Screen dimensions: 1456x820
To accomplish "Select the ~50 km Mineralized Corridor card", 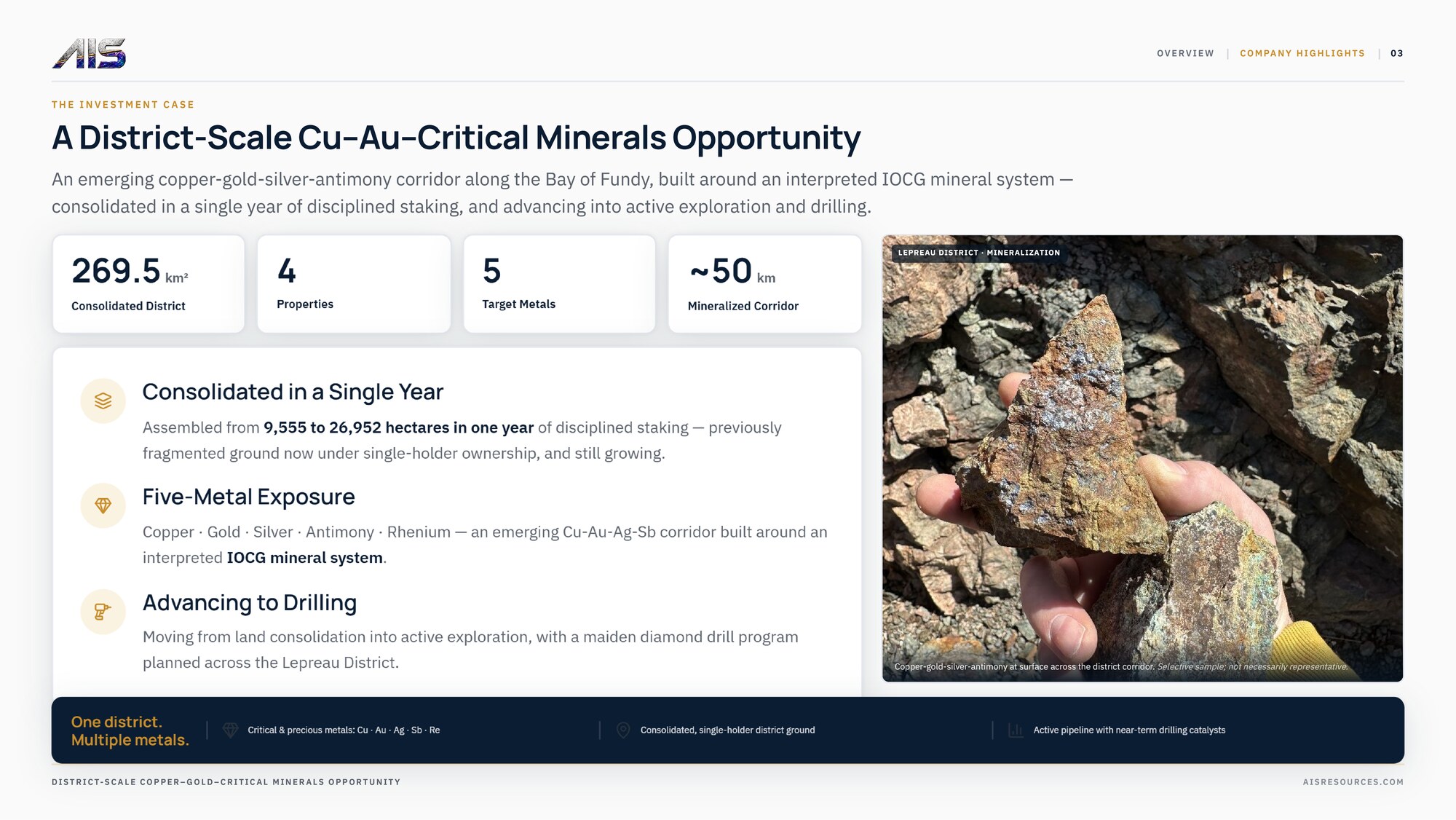I will pyautogui.click(x=764, y=284).
